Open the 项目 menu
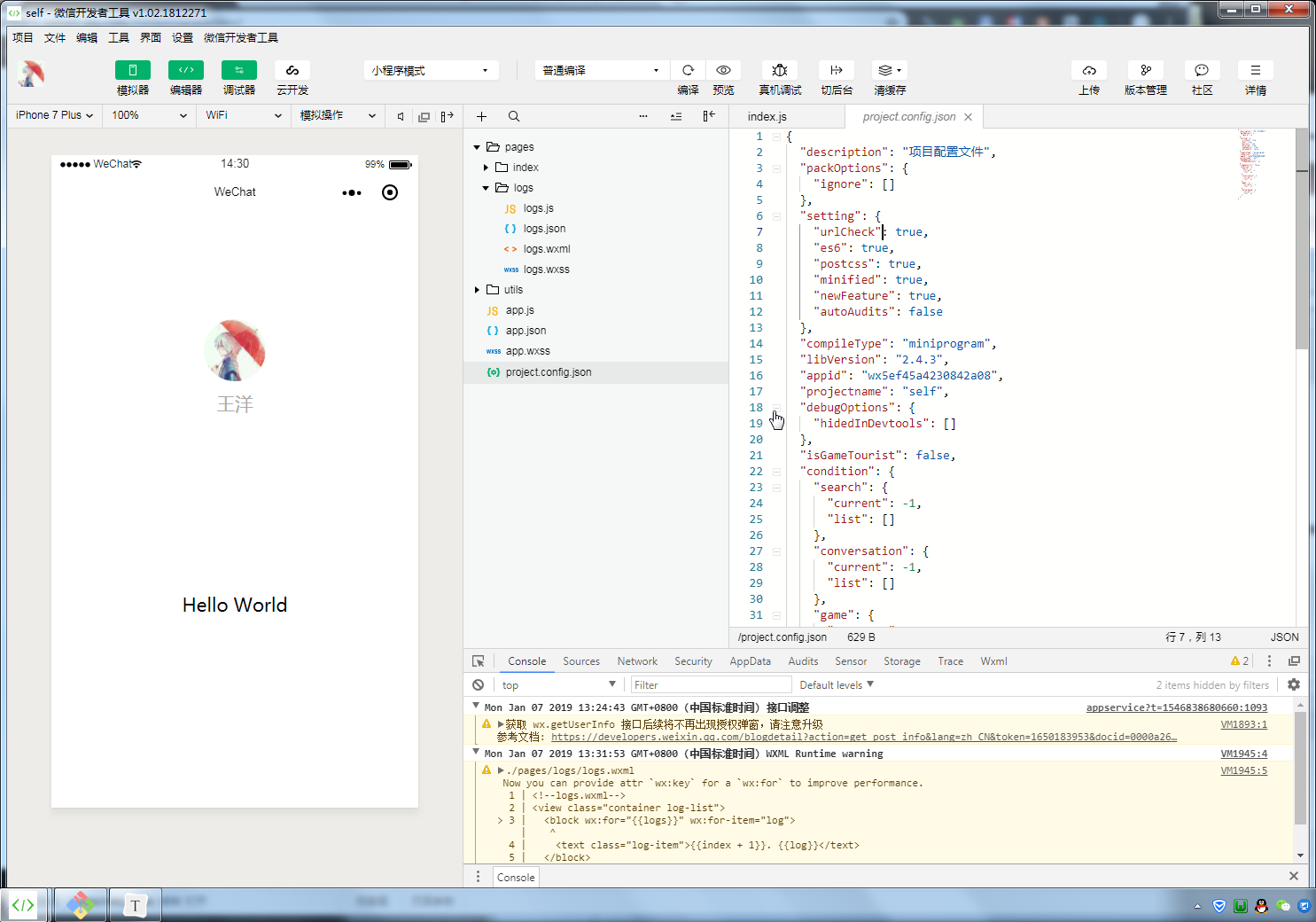Viewport: 1316px width, 922px height. [23, 37]
